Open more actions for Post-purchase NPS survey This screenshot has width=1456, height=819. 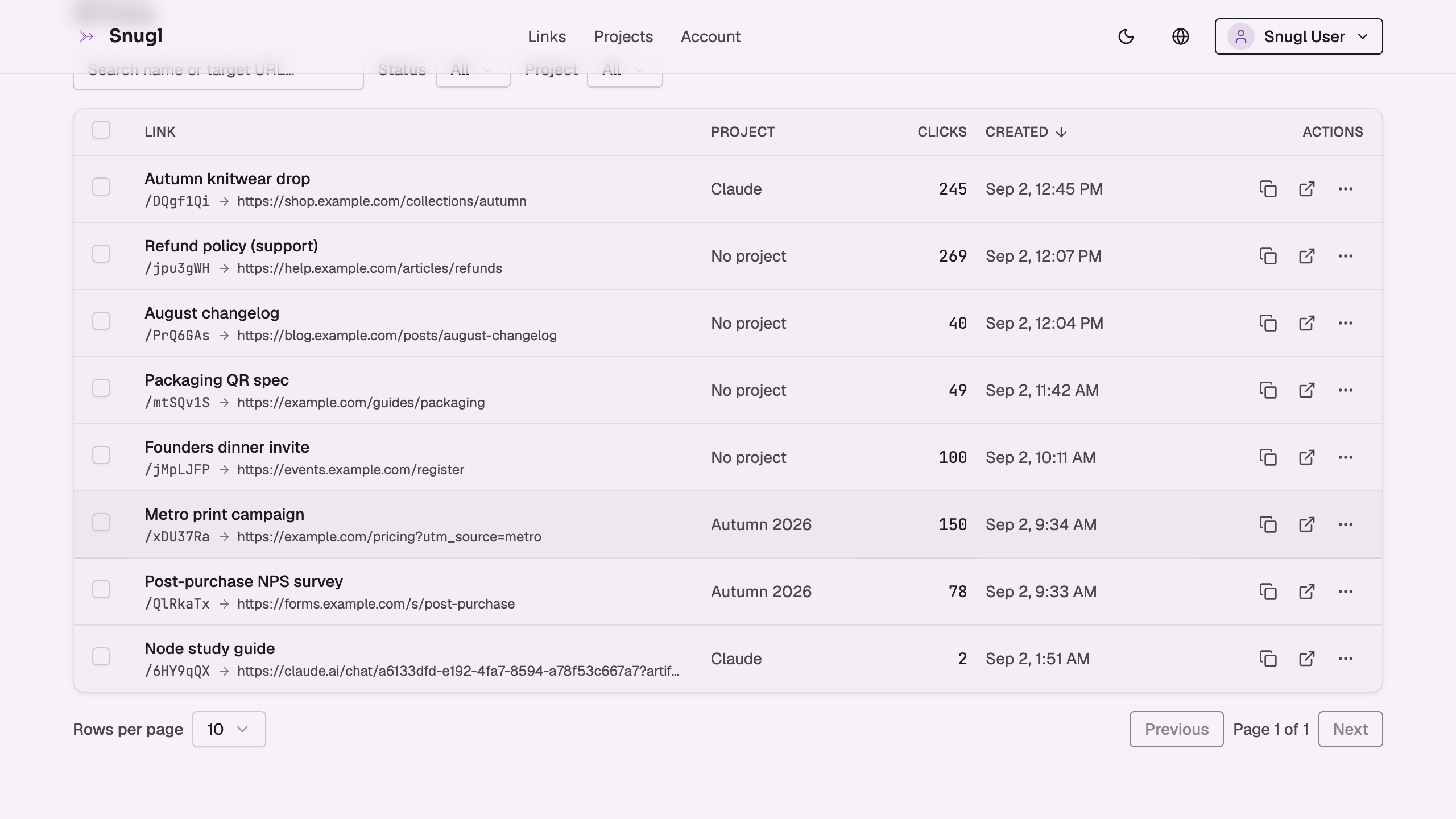[1346, 591]
